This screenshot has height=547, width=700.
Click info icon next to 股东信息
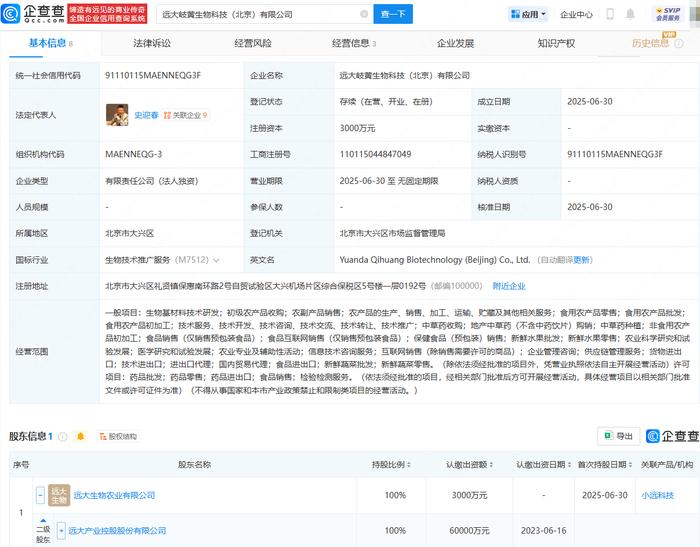(x=63, y=436)
